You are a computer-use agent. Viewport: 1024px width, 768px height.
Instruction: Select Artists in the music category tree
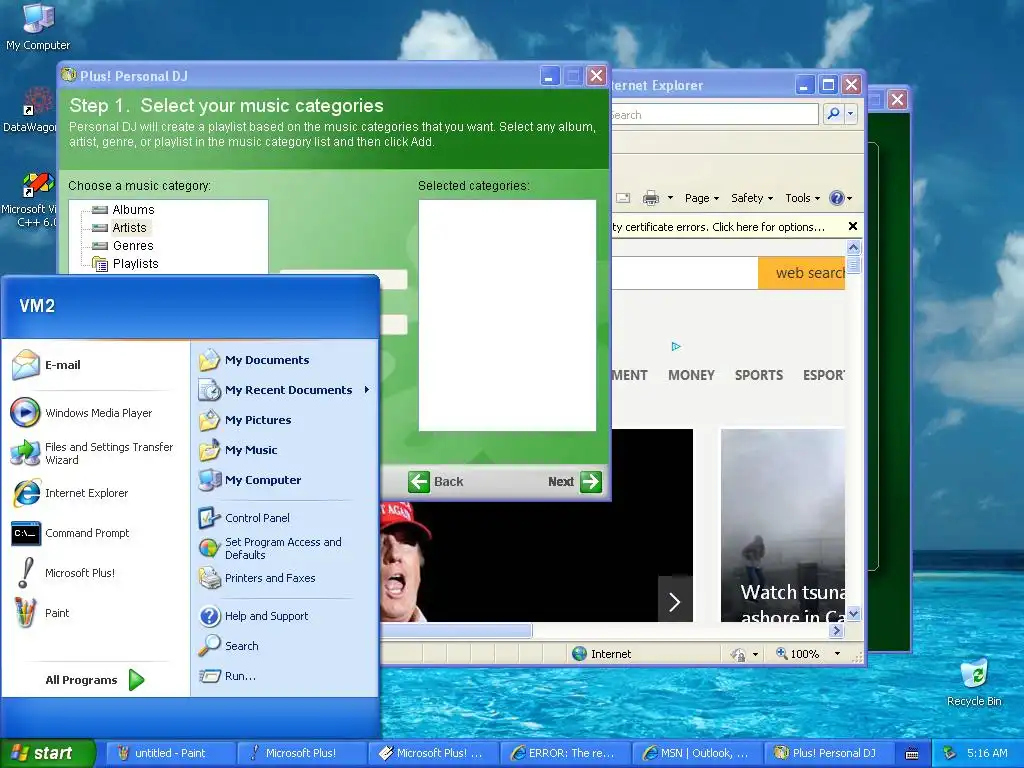pyautogui.click(x=129, y=227)
